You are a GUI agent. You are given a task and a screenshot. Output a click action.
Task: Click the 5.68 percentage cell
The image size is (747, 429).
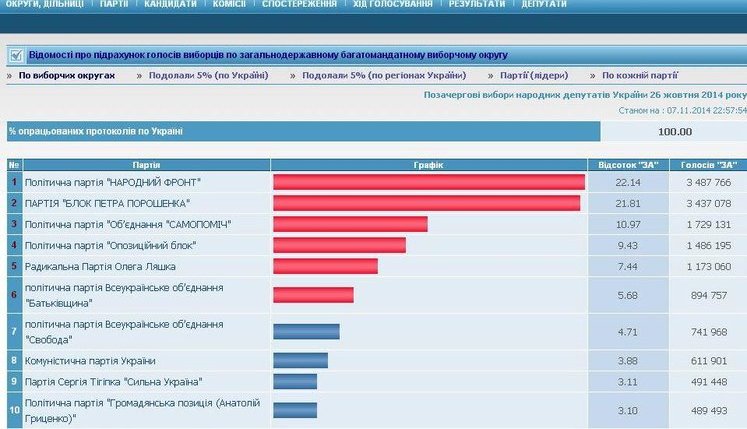coord(628,296)
